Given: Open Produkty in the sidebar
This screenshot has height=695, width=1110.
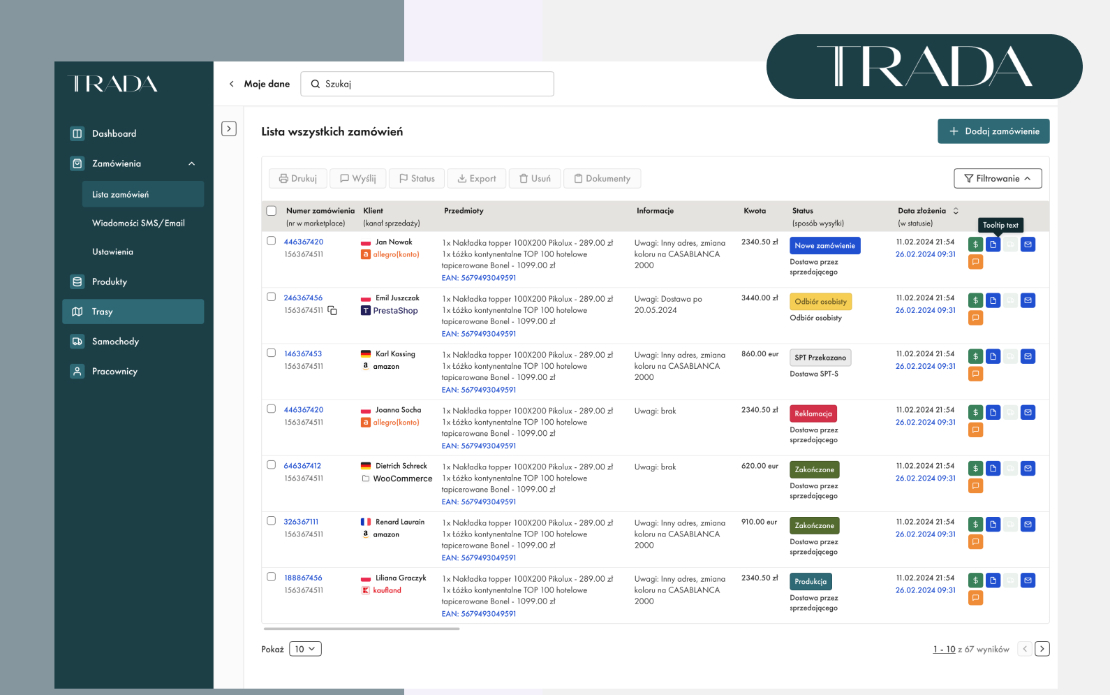Looking at the screenshot, I should coord(133,281).
